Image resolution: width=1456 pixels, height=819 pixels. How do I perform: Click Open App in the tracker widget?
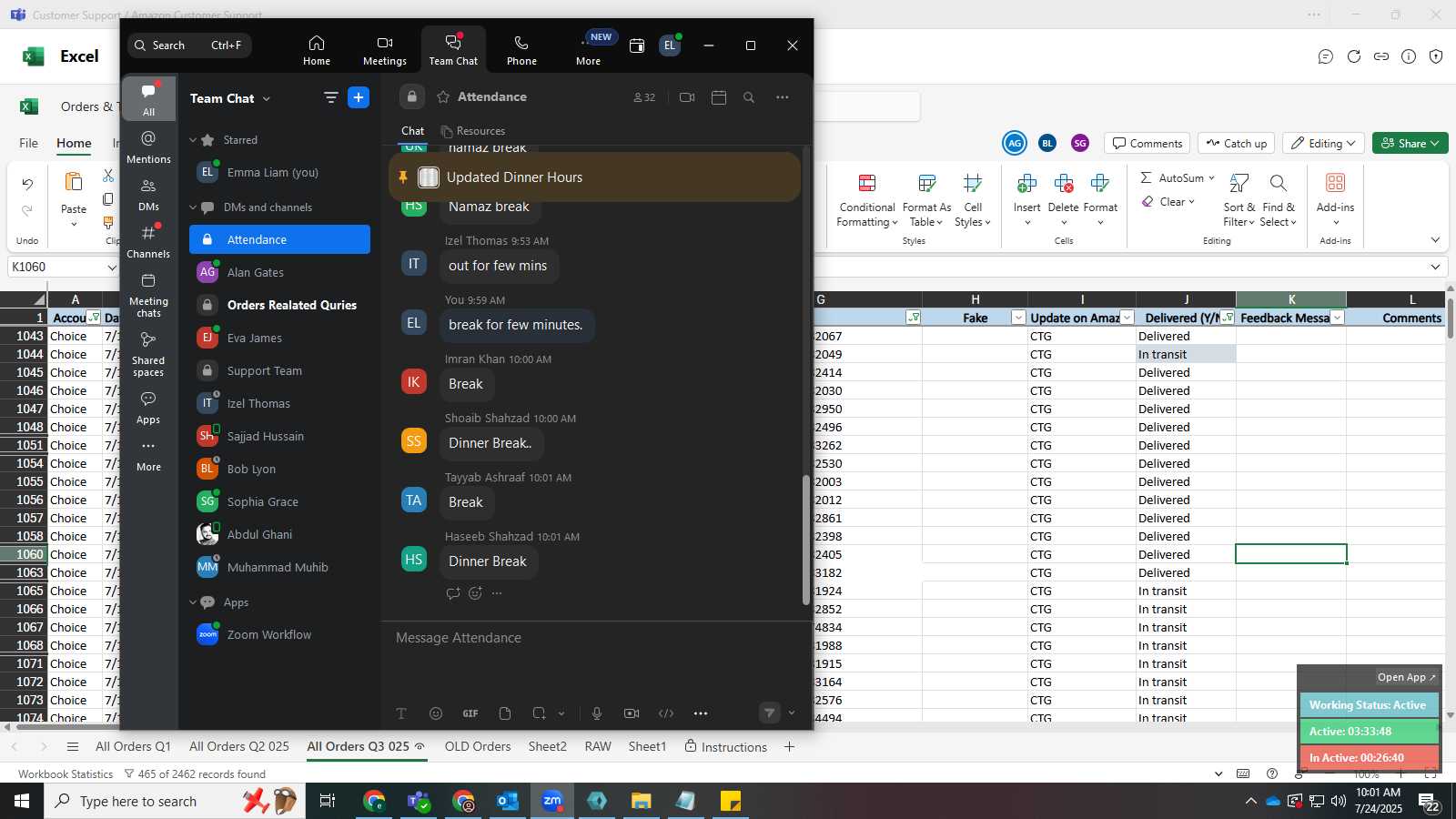[x=1406, y=677]
